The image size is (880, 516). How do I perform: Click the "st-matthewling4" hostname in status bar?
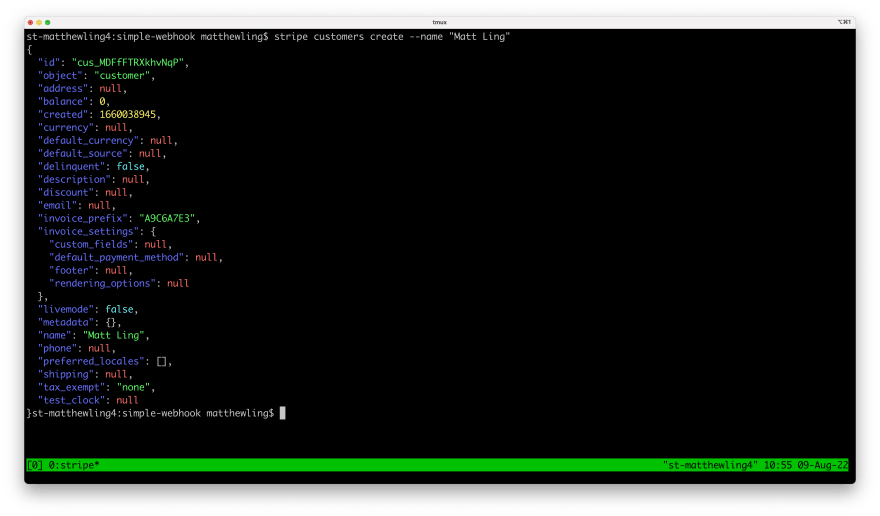pyautogui.click(x=710, y=465)
